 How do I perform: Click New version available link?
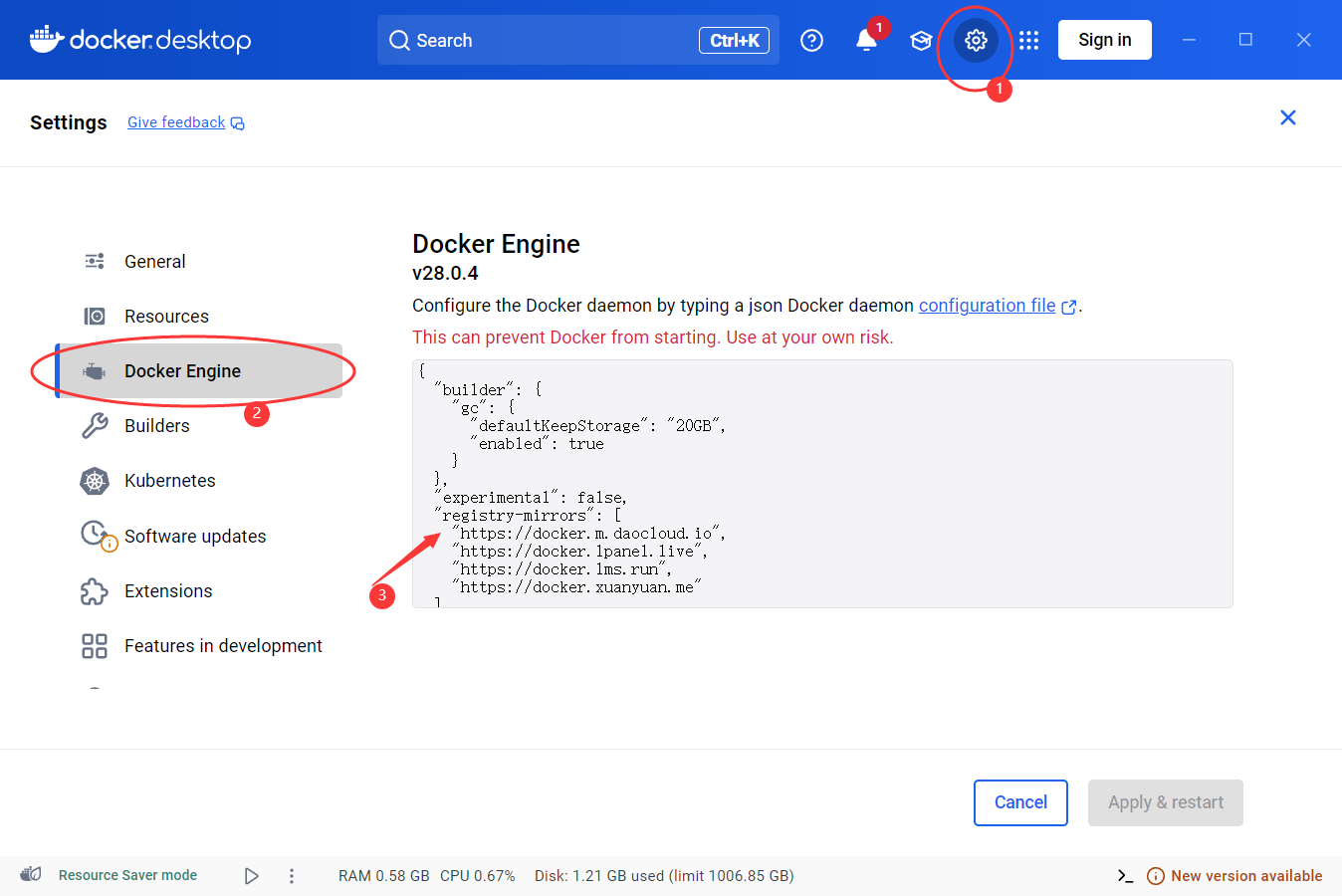pos(1235,876)
